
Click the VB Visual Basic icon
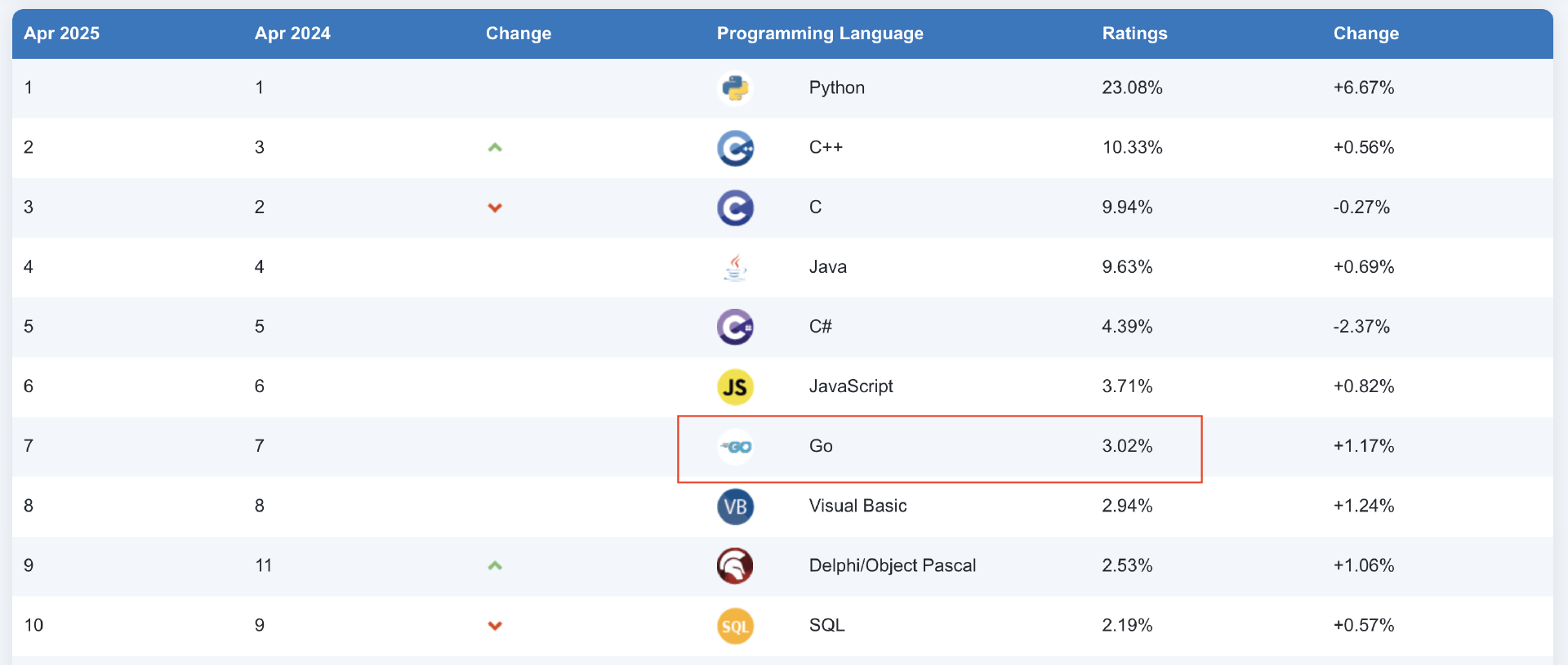[x=735, y=507]
